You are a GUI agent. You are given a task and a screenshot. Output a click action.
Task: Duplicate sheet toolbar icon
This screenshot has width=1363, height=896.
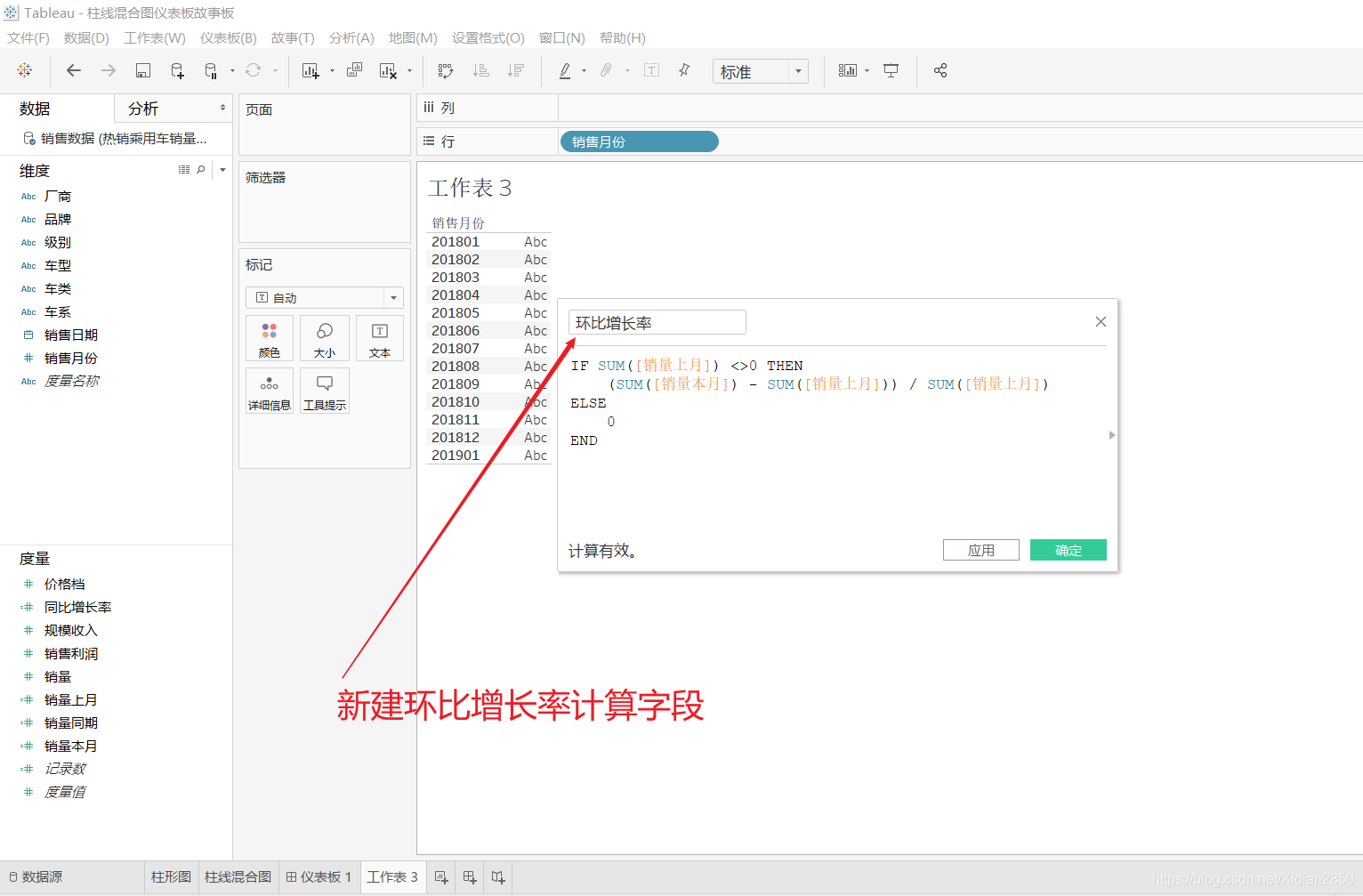(x=354, y=70)
